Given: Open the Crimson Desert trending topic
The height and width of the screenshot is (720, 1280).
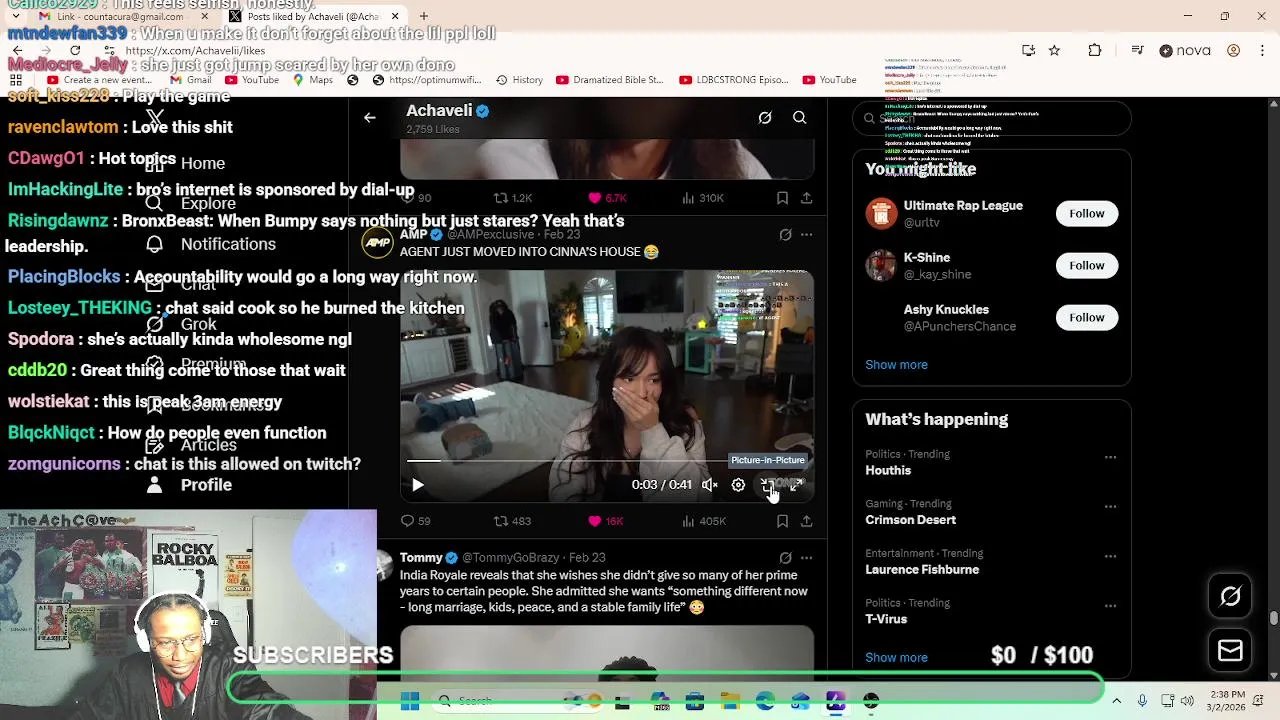Looking at the screenshot, I should tap(910, 520).
